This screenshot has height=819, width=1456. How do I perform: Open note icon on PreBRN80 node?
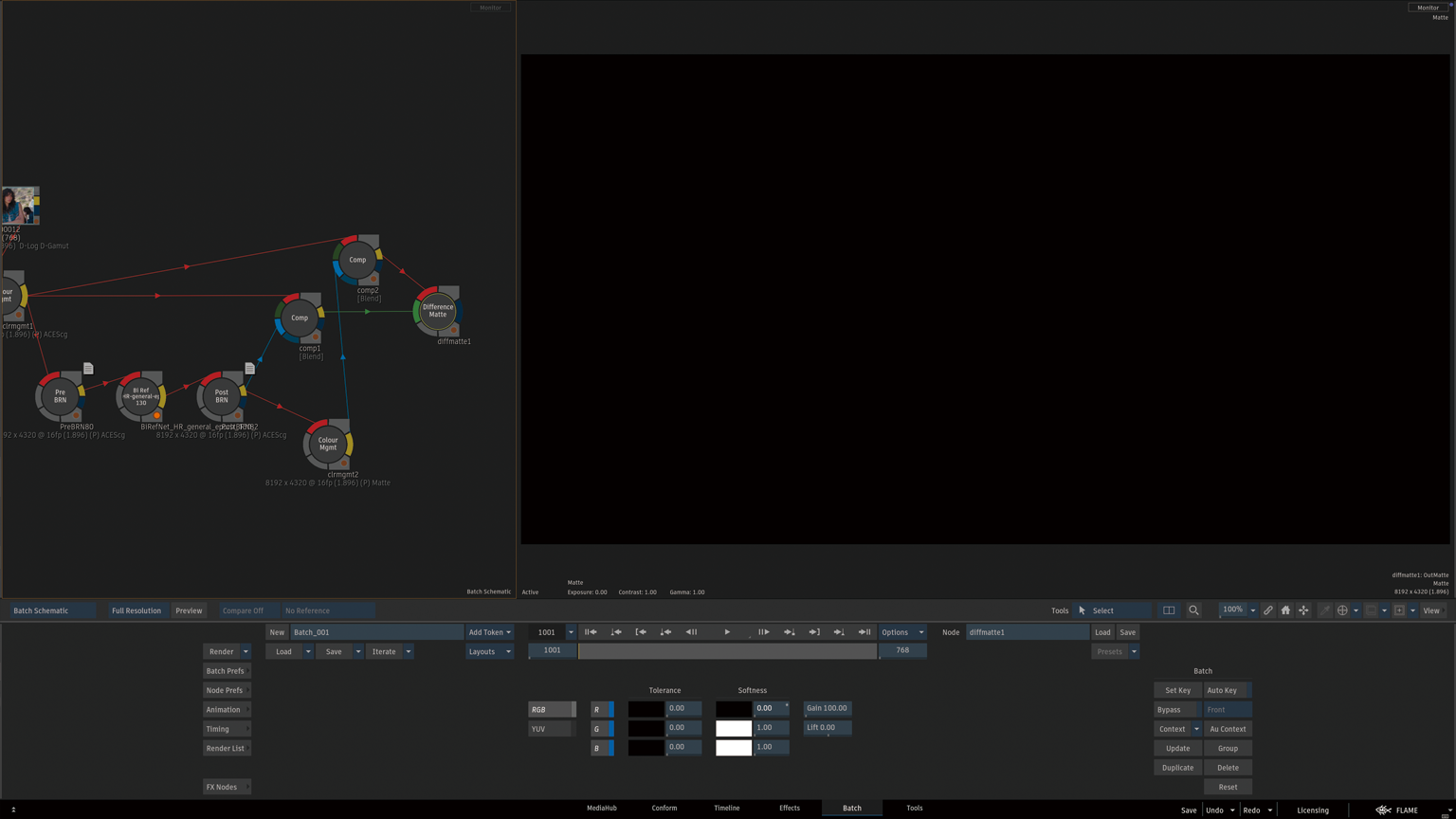(x=88, y=368)
